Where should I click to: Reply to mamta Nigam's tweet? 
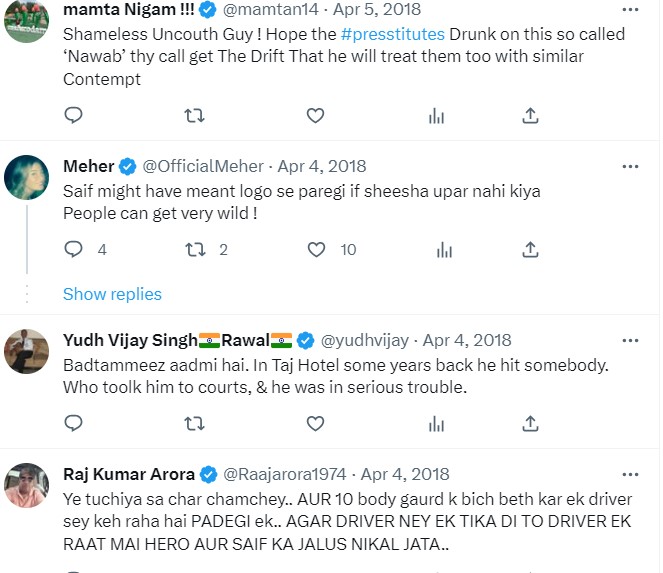pyautogui.click(x=73, y=116)
